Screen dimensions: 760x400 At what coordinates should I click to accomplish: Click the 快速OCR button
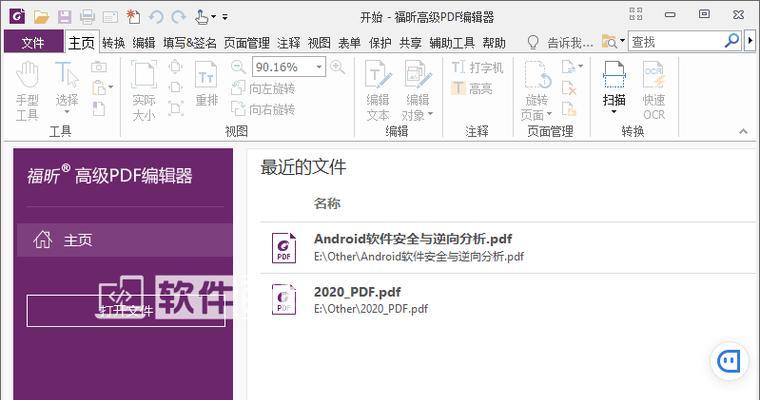tap(654, 90)
